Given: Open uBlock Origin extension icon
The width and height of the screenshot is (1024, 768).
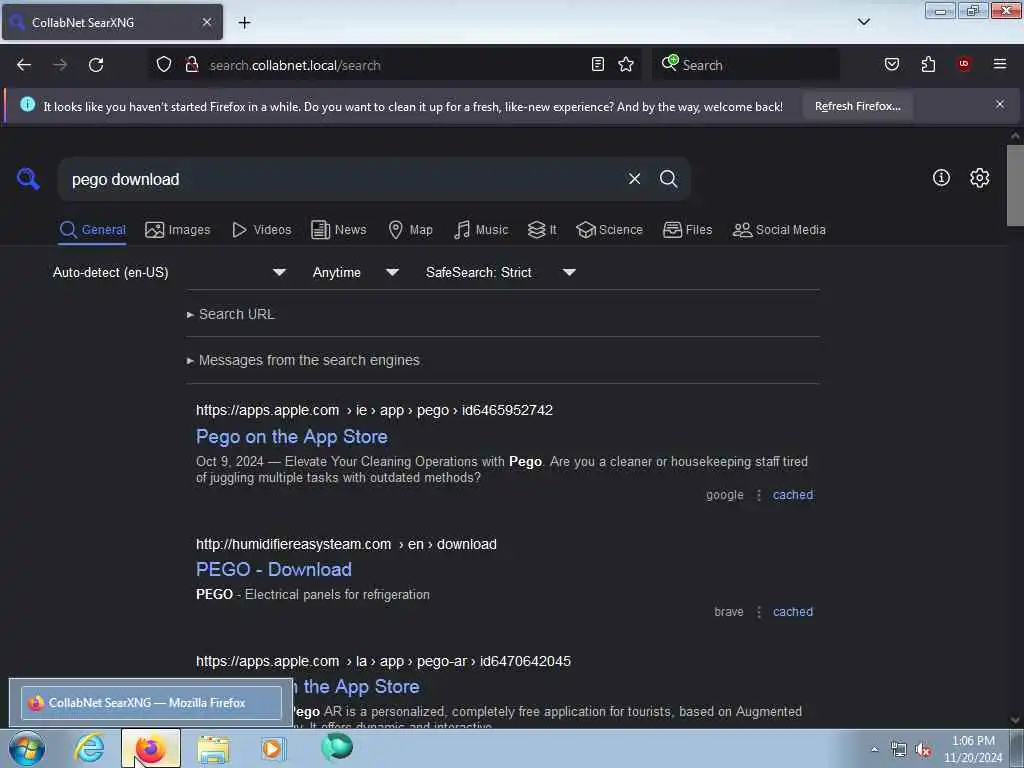Looking at the screenshot, I should pyautogui.click(x=964, y=64).
